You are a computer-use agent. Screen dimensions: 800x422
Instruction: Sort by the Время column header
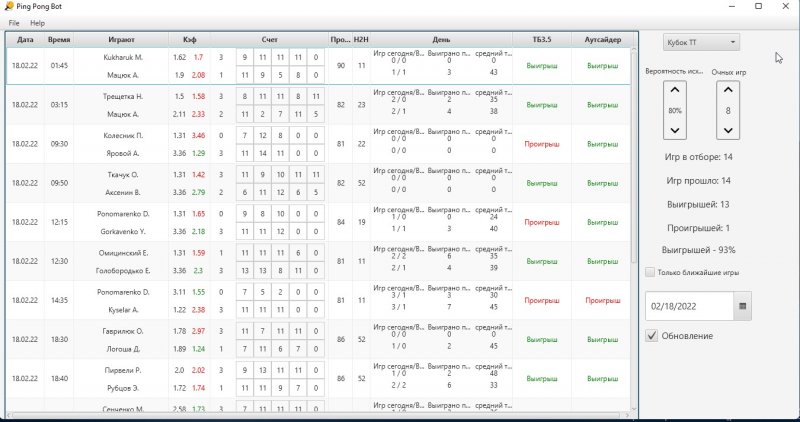point(59,40)
